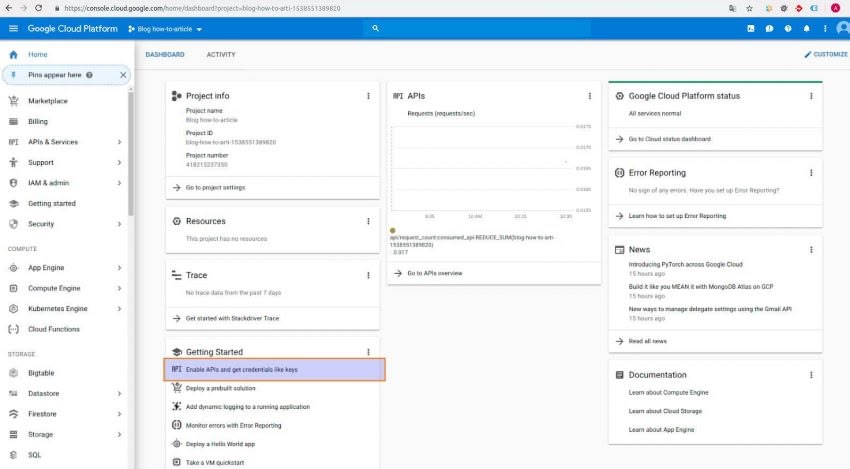Open the help question mark icon

(788, 29)
